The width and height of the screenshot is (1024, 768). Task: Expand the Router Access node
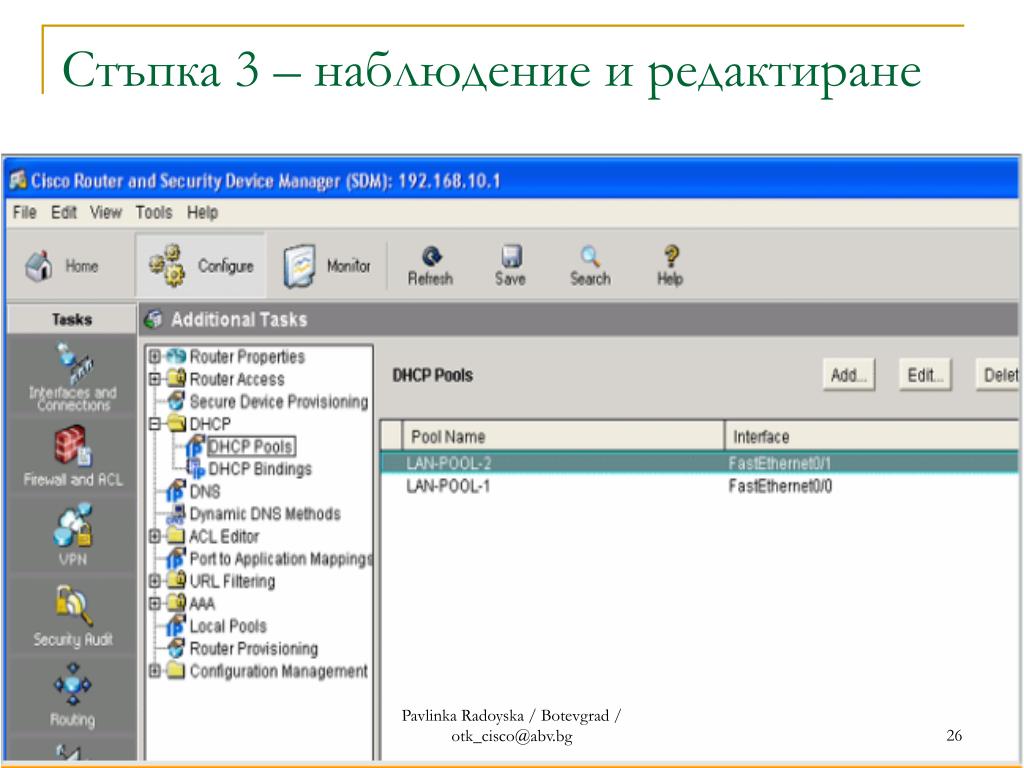coord(155,379)
